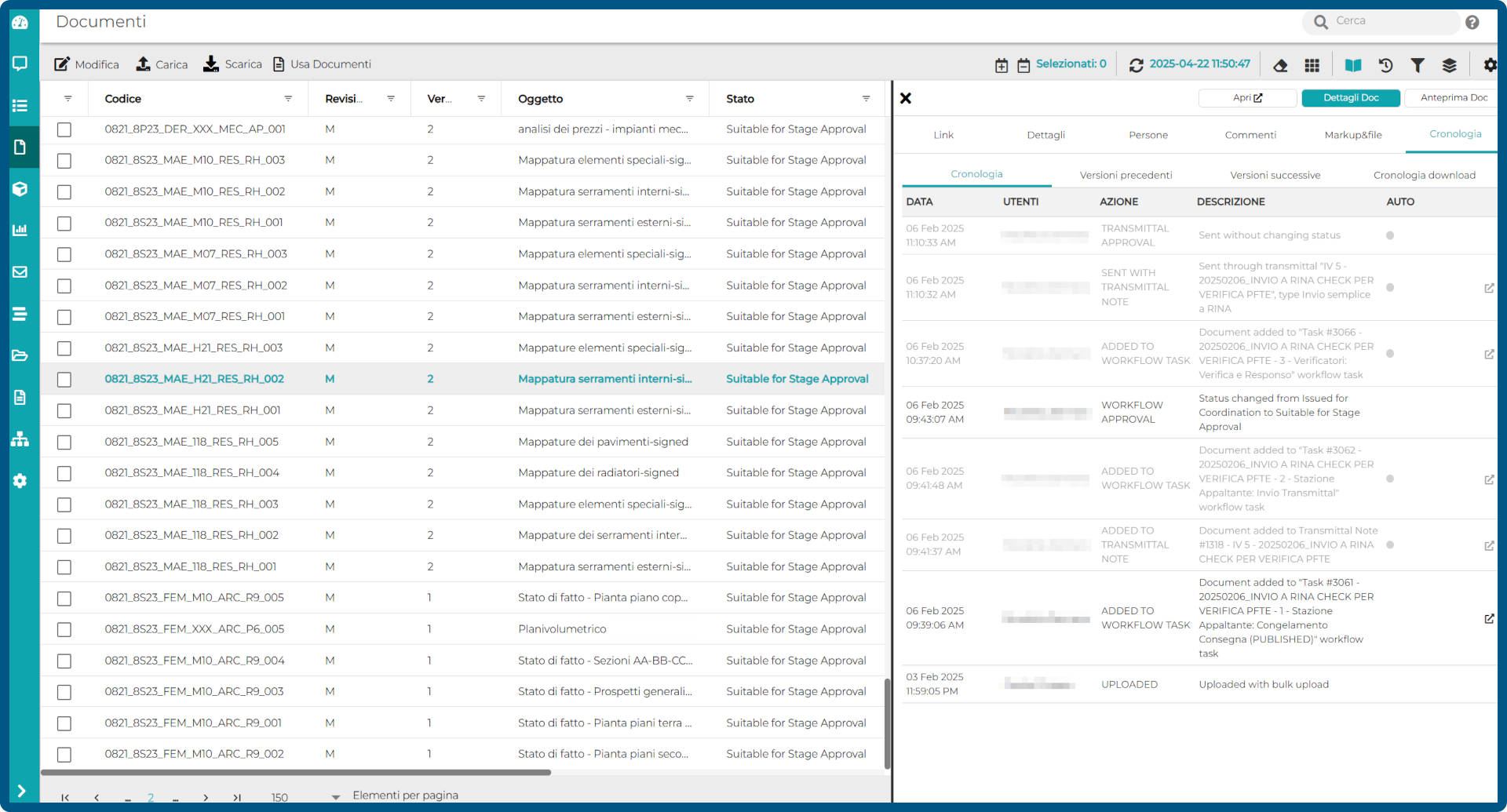Image resolution: width=1507 pixels, height=812 pixels.
Task: Select the Documents file sidebar icon
Action: coord(20,147)
